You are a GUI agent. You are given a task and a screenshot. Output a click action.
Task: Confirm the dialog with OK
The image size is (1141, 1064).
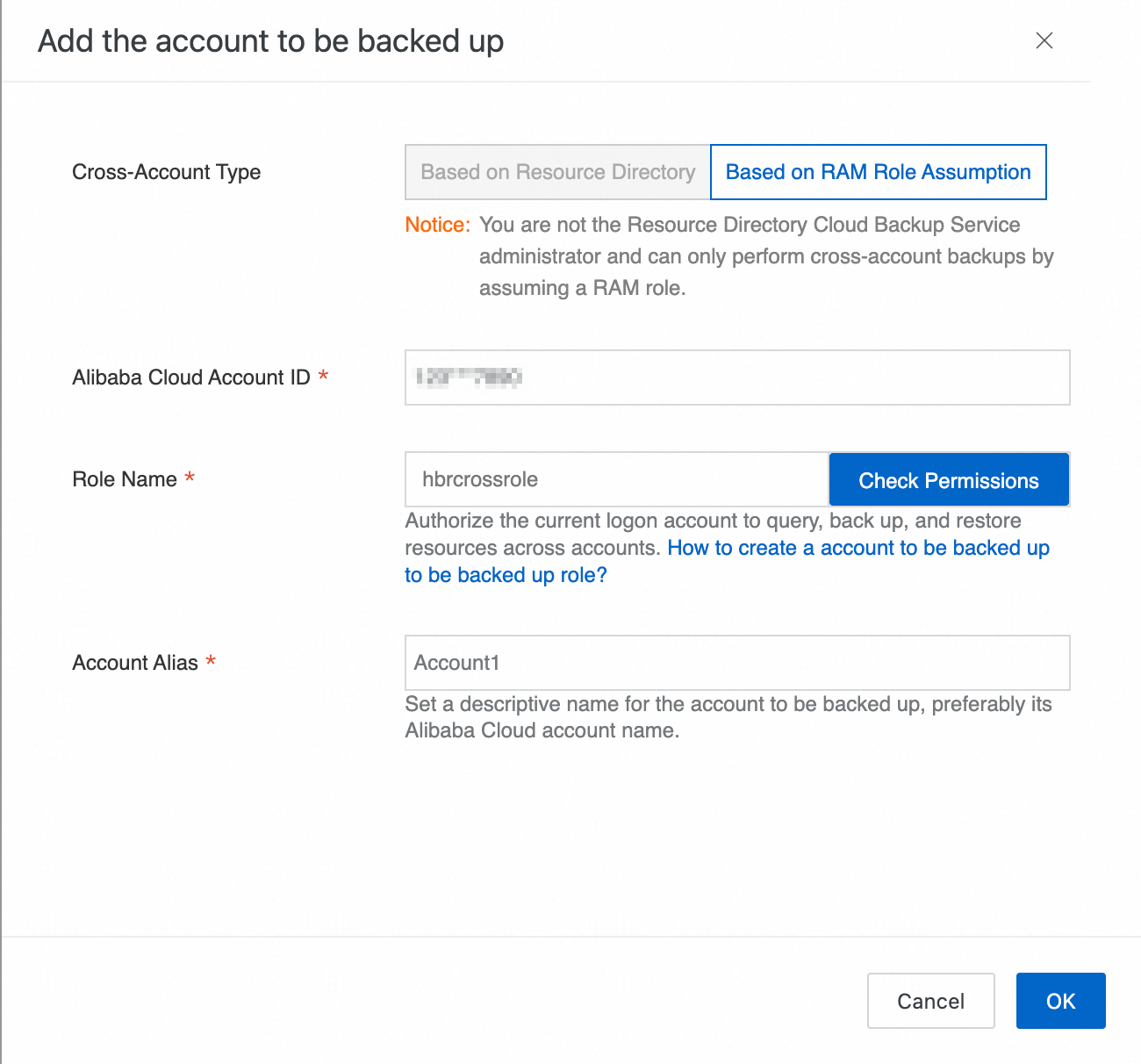coord(1060,1001)
